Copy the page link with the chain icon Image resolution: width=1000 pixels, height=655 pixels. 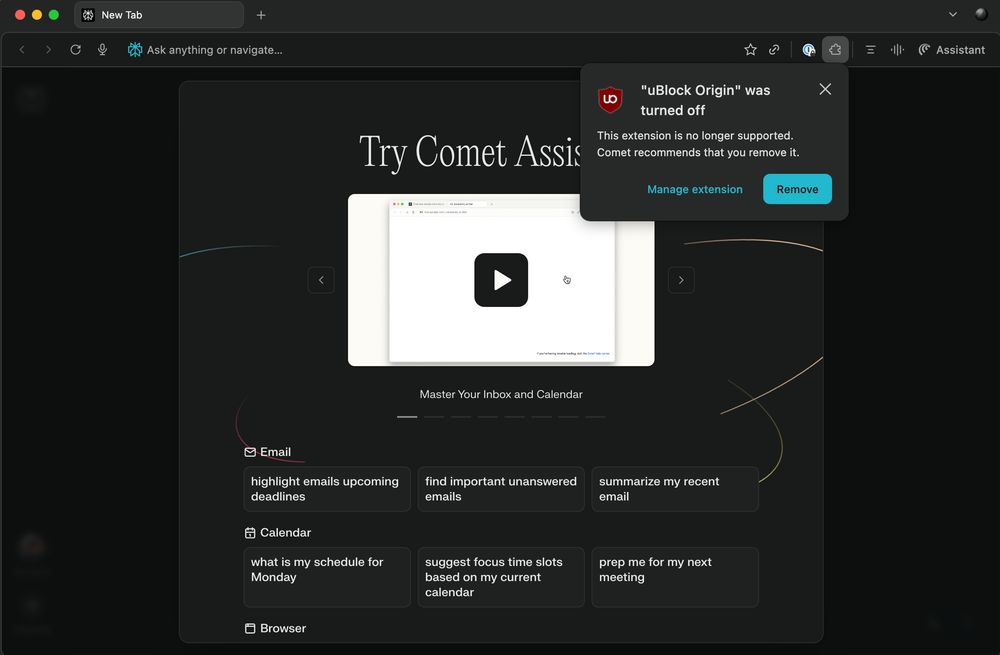(x=774, y=50)
